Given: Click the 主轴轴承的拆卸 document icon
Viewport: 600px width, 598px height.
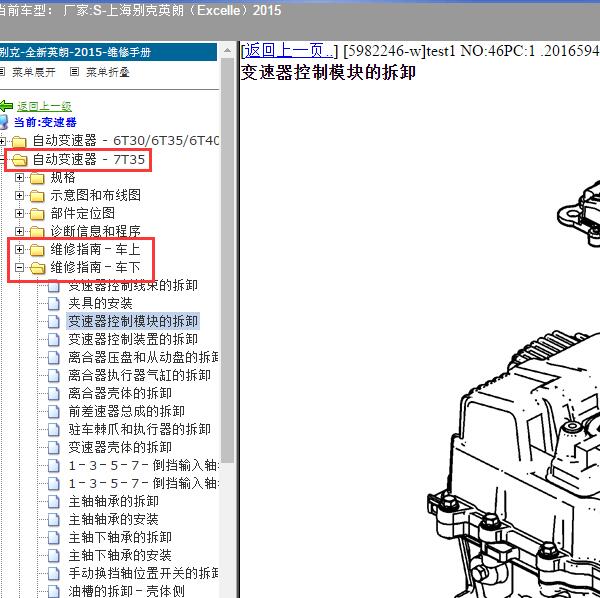Looking at the screenshot, I should click(54, 501).
